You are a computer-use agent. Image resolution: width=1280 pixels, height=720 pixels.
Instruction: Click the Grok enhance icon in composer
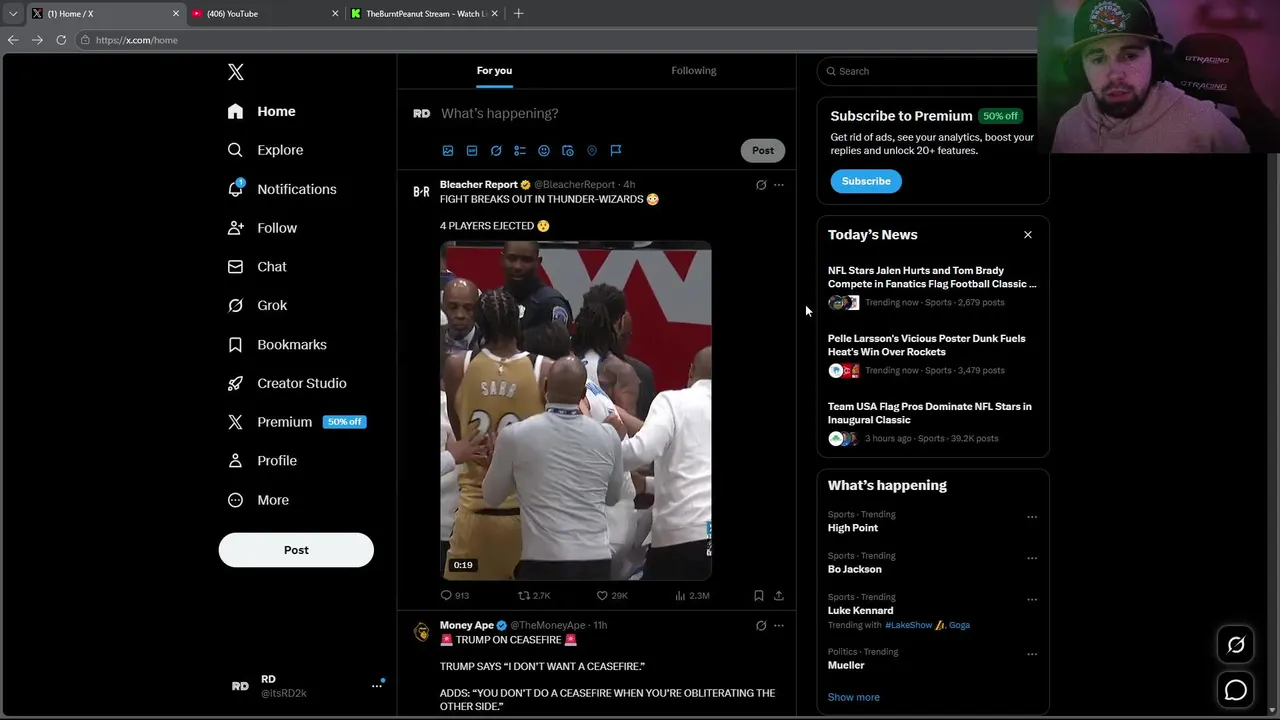point(496,151)
